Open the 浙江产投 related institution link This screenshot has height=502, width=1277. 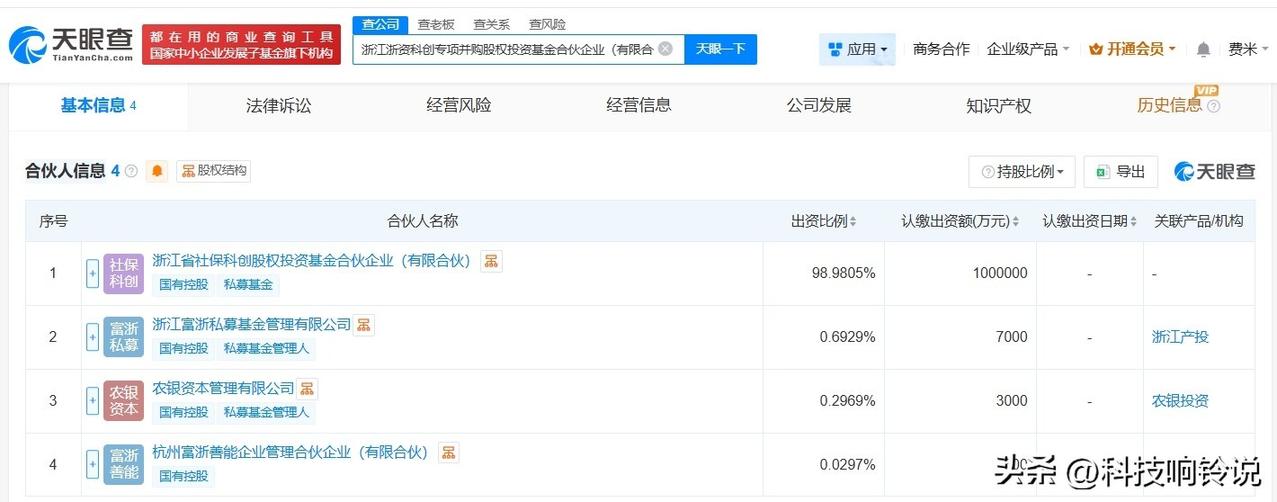pos(1180,337)
